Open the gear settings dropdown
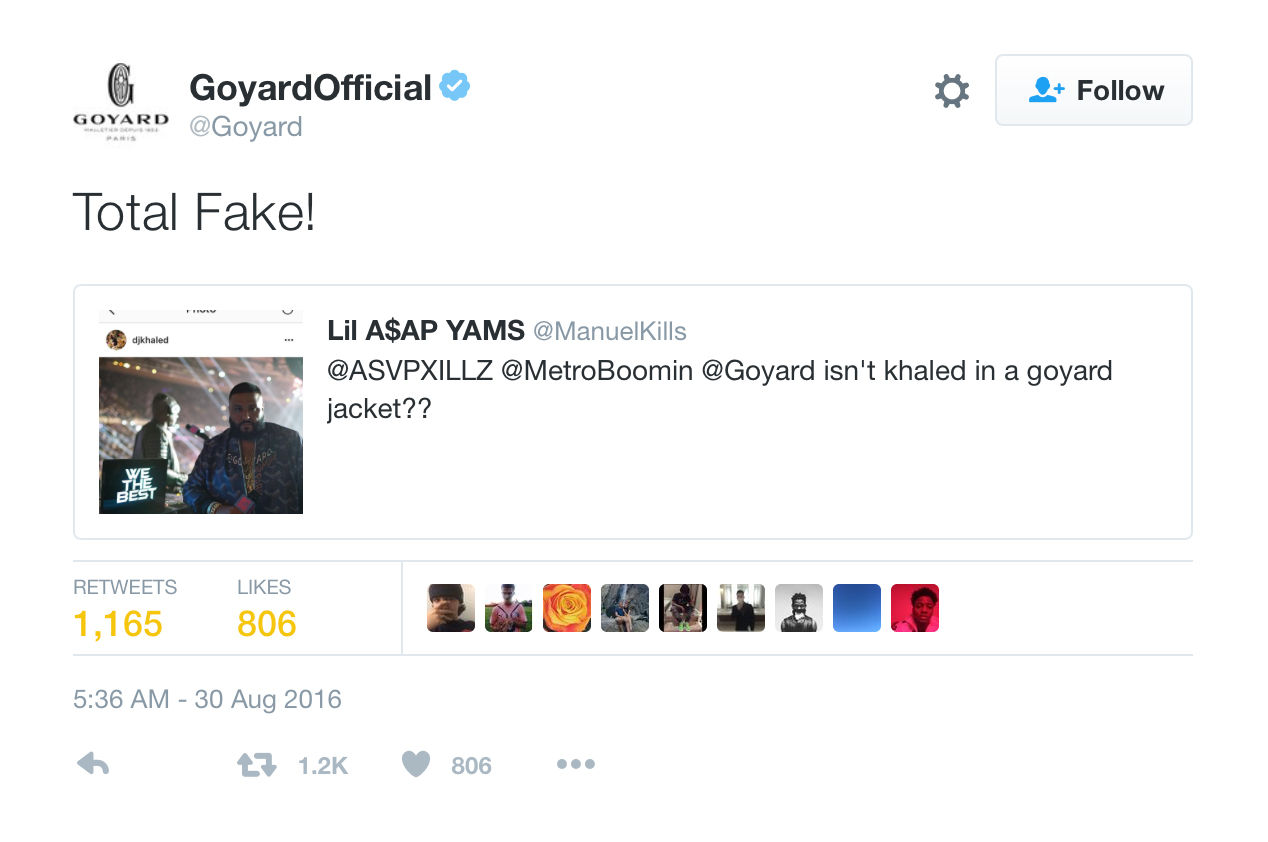Screen dimensions: 1268x842 tap(951, 91)
